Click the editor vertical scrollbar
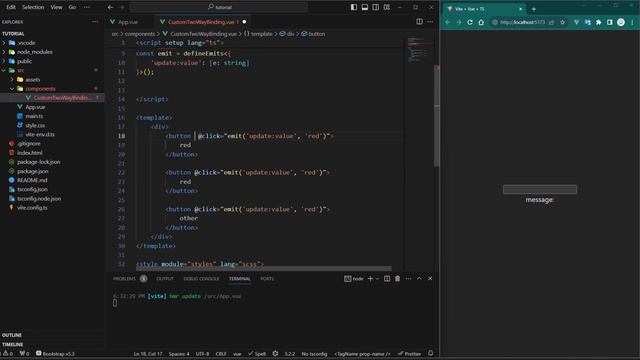The image size is (640, 360). click(437, 116)
